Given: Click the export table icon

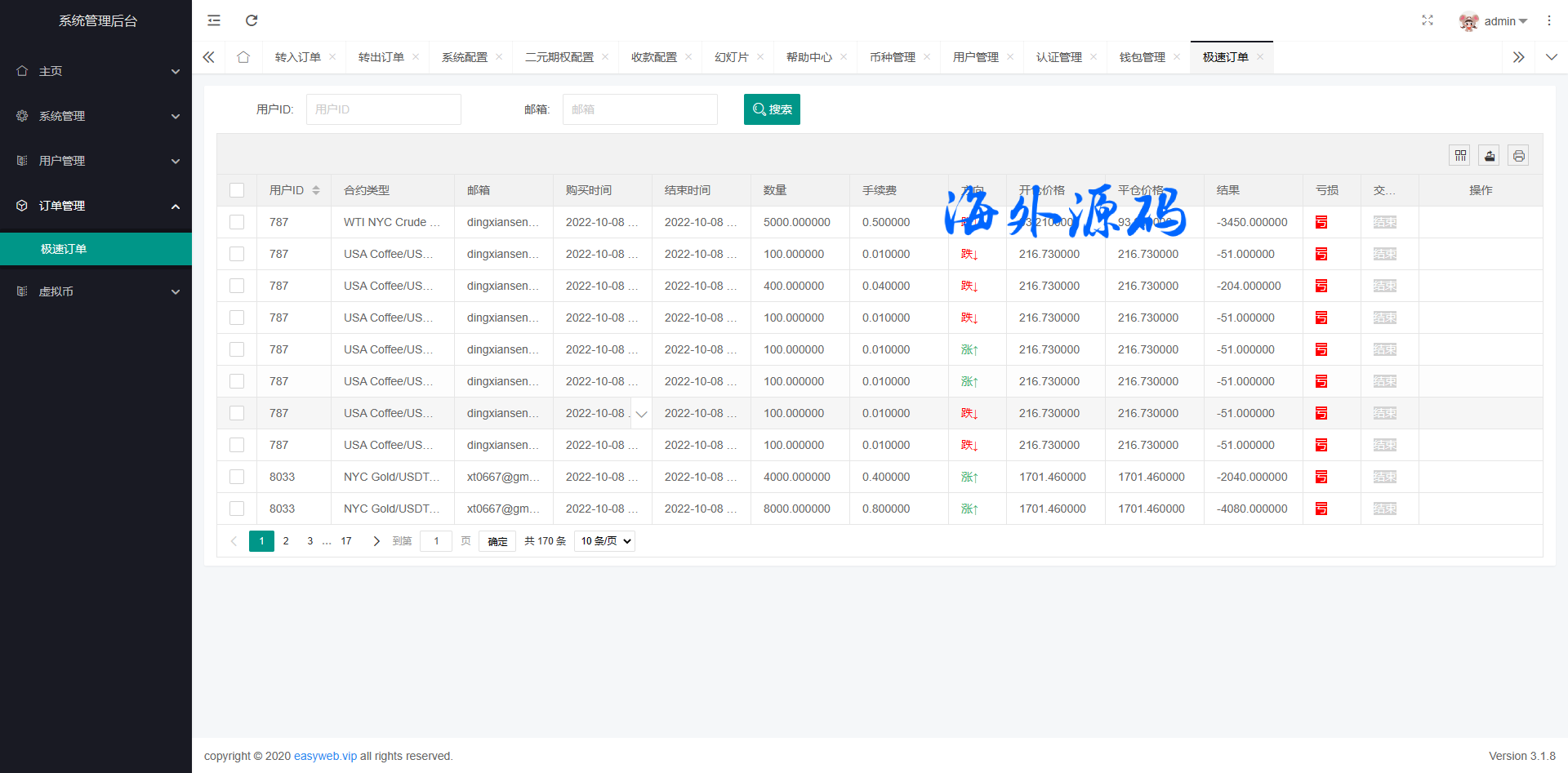Looking at the screenshot, I should pos(1490,155).
